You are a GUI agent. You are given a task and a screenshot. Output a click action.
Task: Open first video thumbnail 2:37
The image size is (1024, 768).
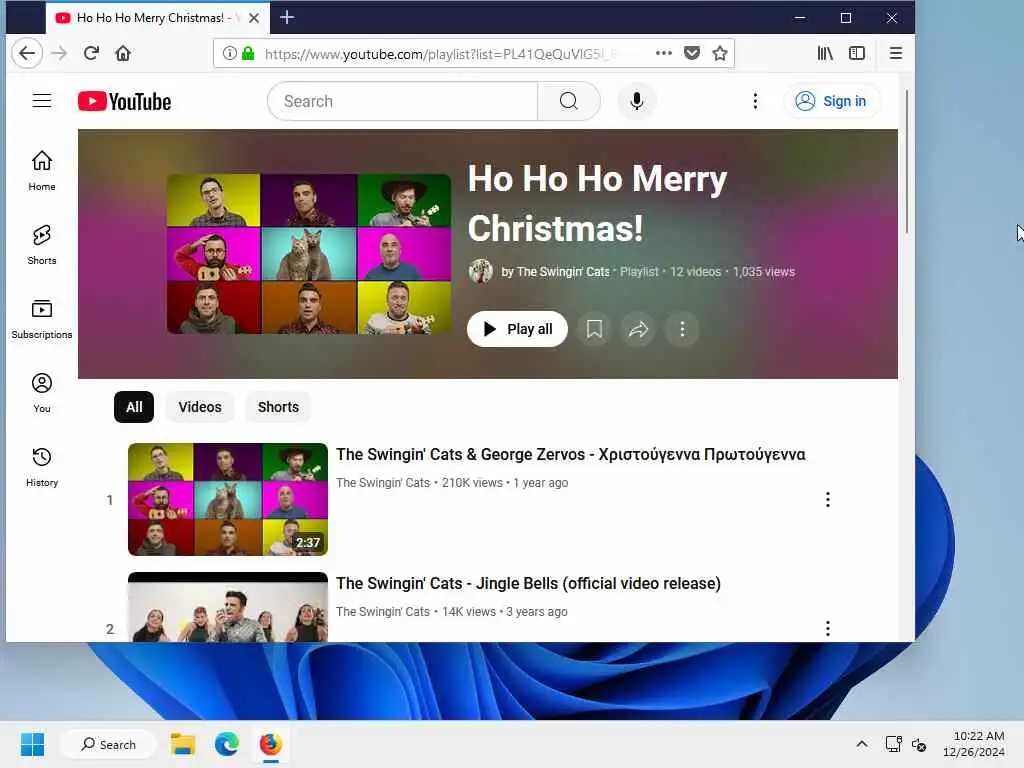coord(228,500)
